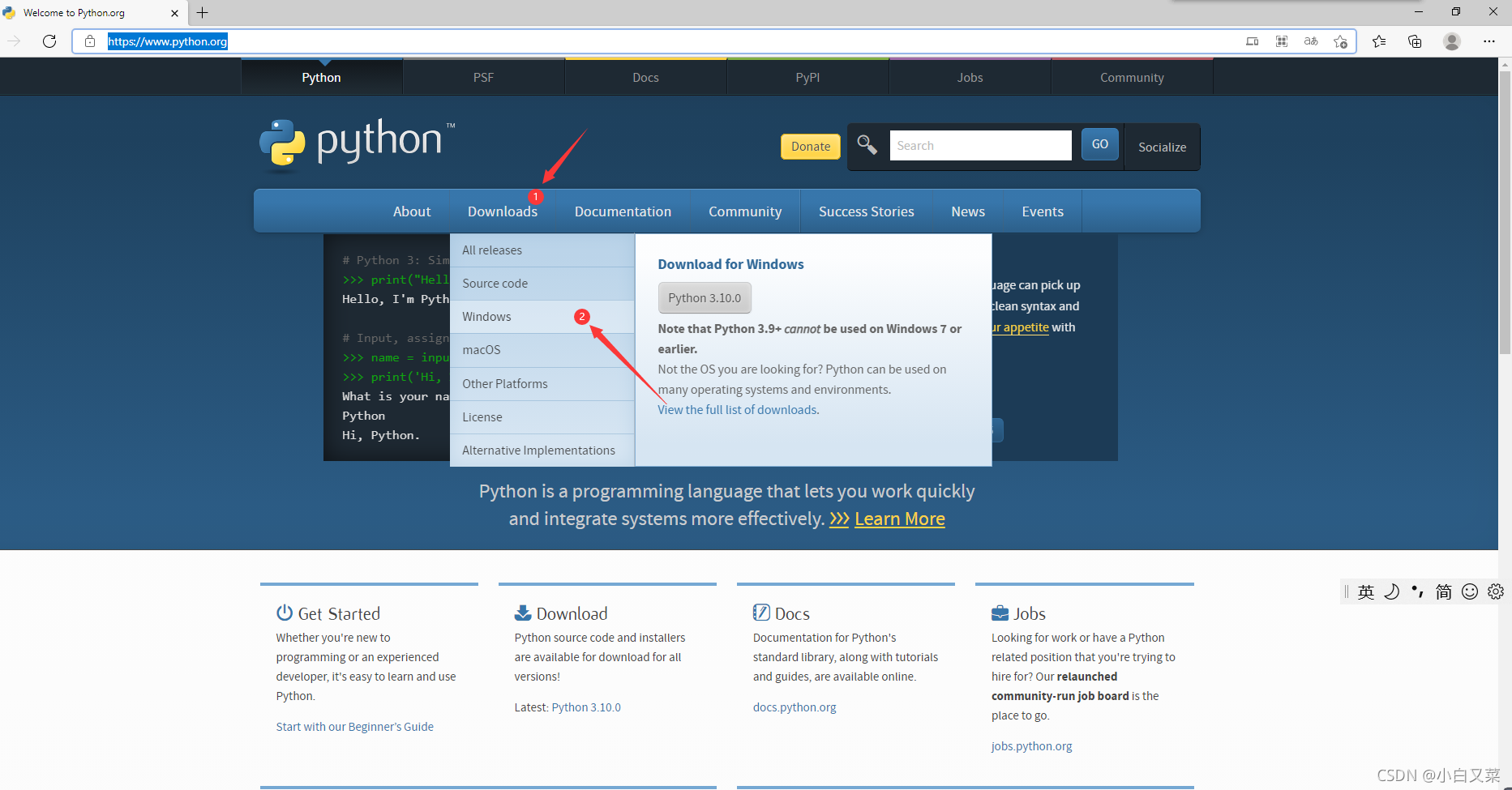Click the appetite link in slideshow text
Screen dimensions: 1512x790
[1021, 327]
